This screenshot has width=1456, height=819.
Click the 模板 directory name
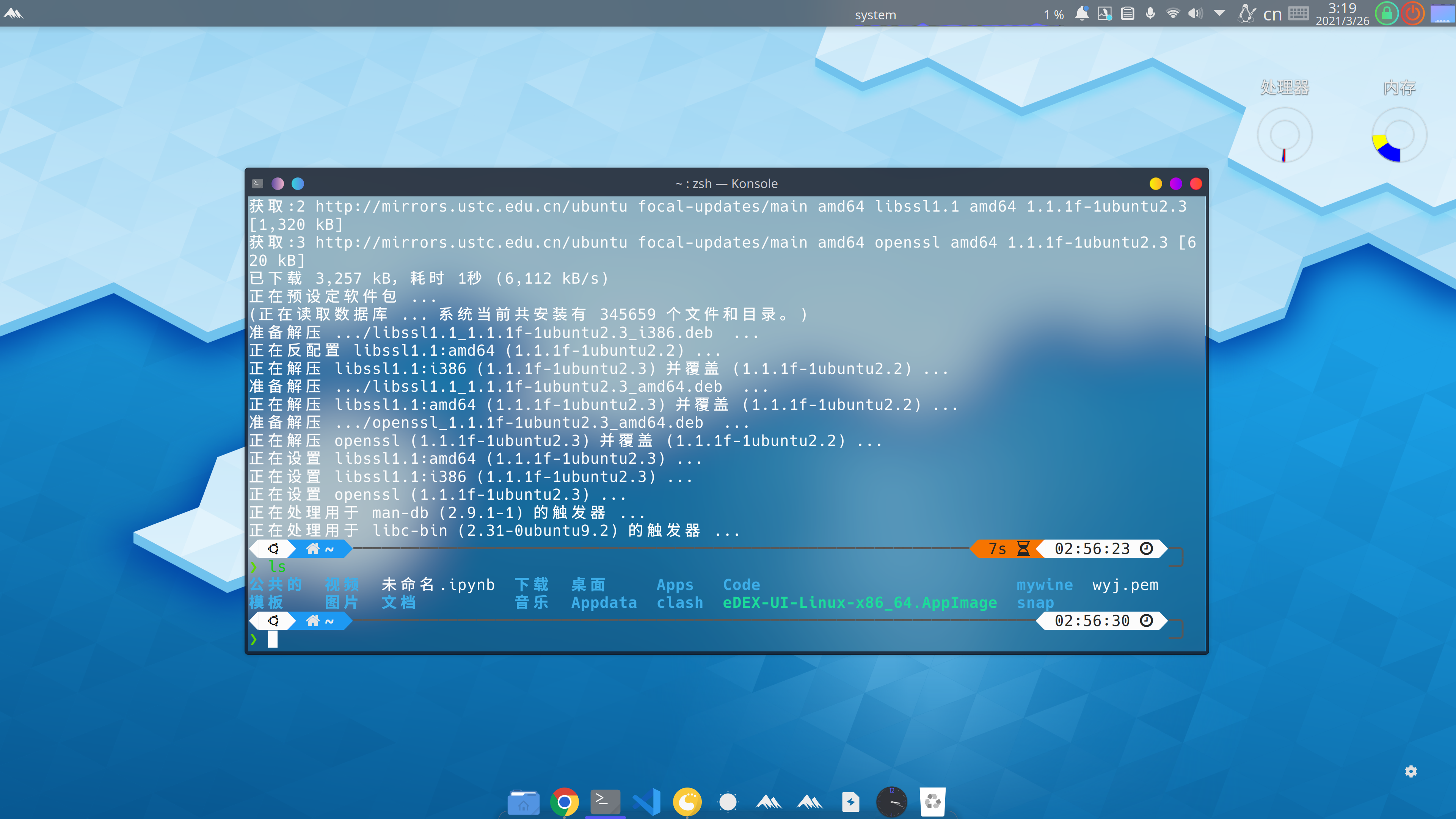266,602
